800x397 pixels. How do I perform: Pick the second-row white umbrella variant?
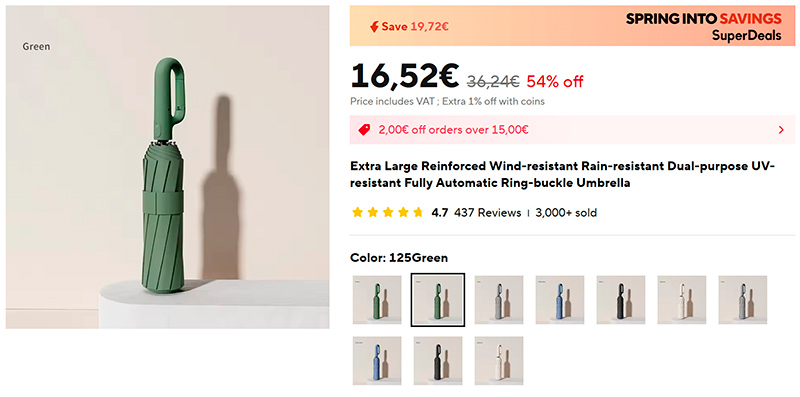click(x=499, y=361)
